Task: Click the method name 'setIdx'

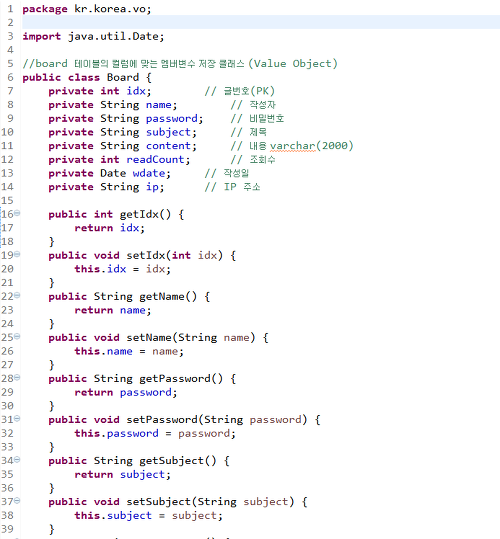Action: (x=146, y=255)
